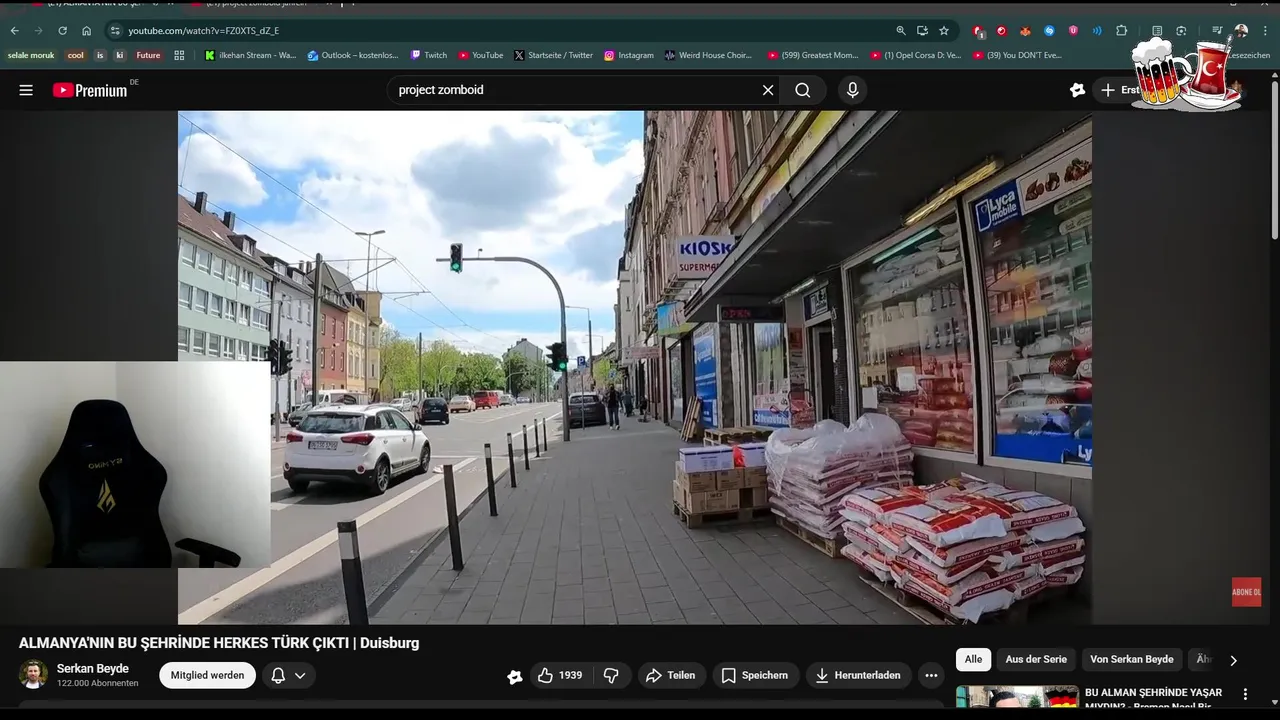Run search with magnifier button
The height and width of the screenshot is (720, 1280).
tap(803, 90)
